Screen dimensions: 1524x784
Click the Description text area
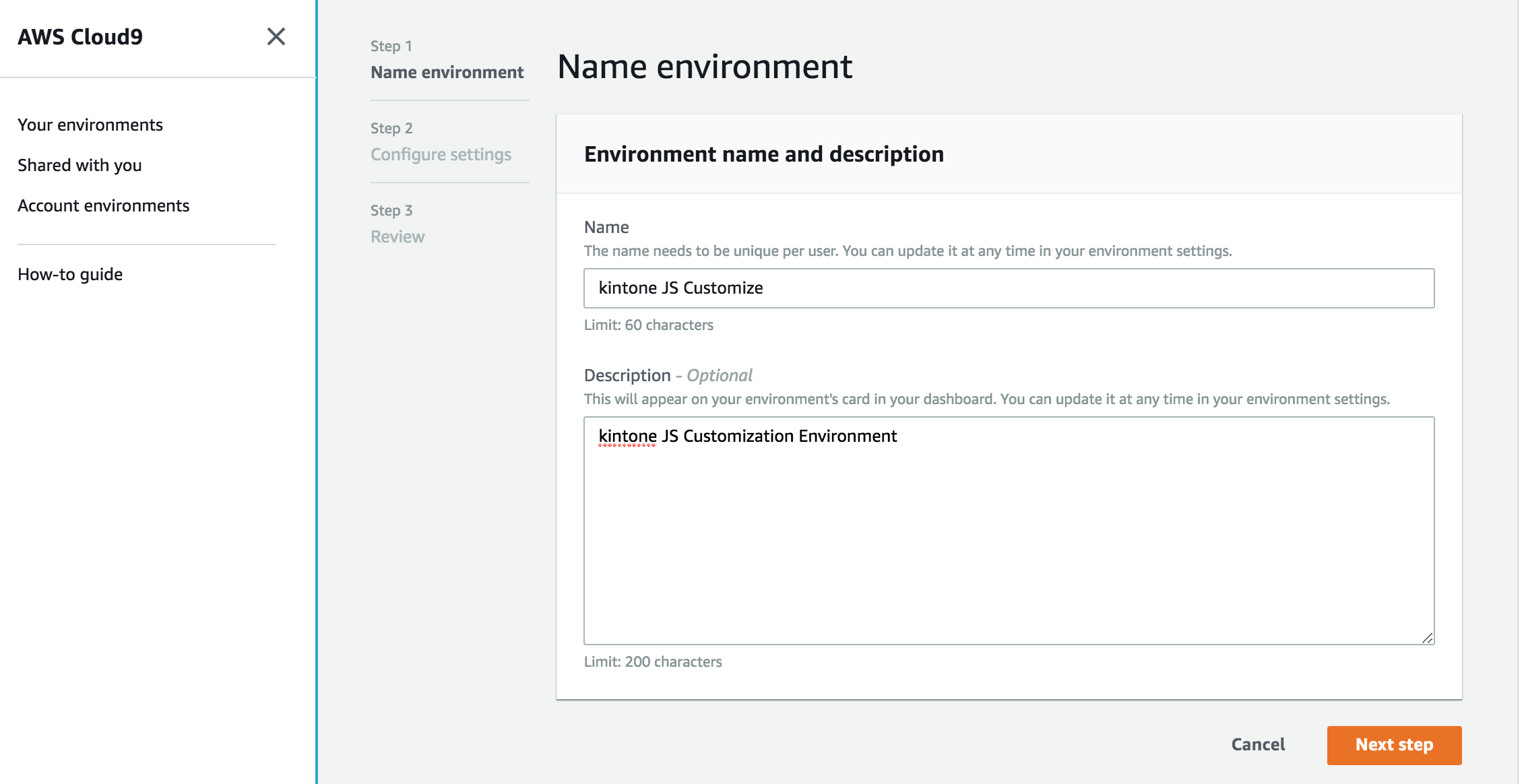[1009, 531]
